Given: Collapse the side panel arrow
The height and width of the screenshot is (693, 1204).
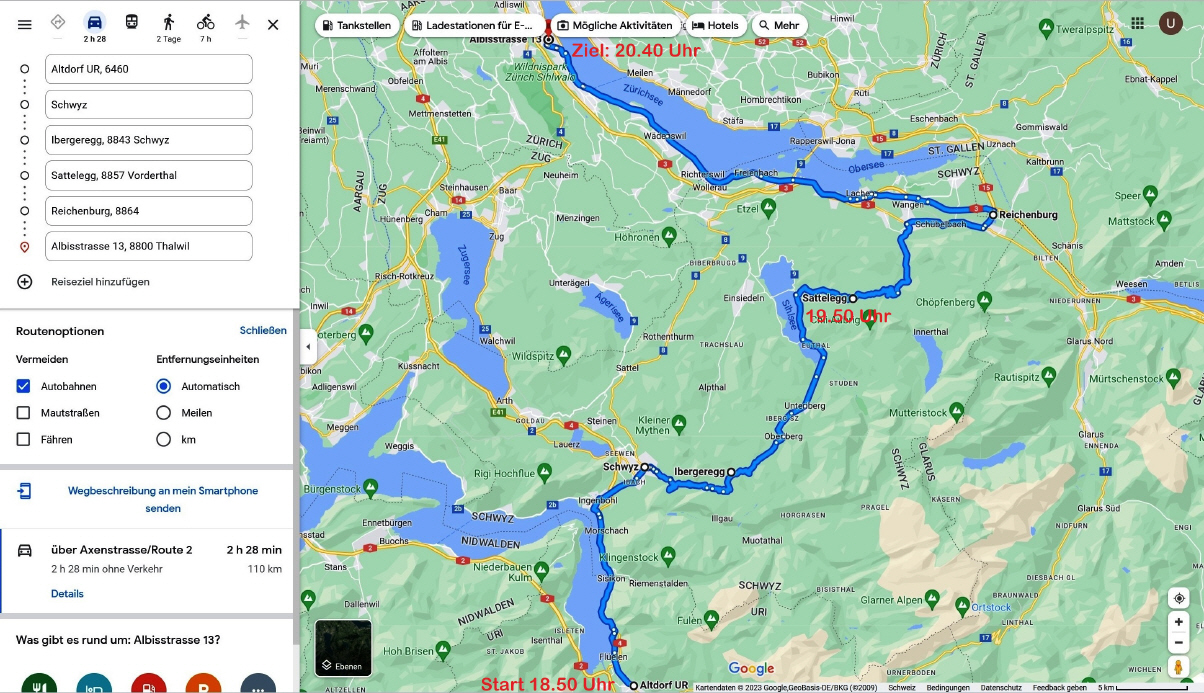Looking at the screenshot, I should point(308,347).
